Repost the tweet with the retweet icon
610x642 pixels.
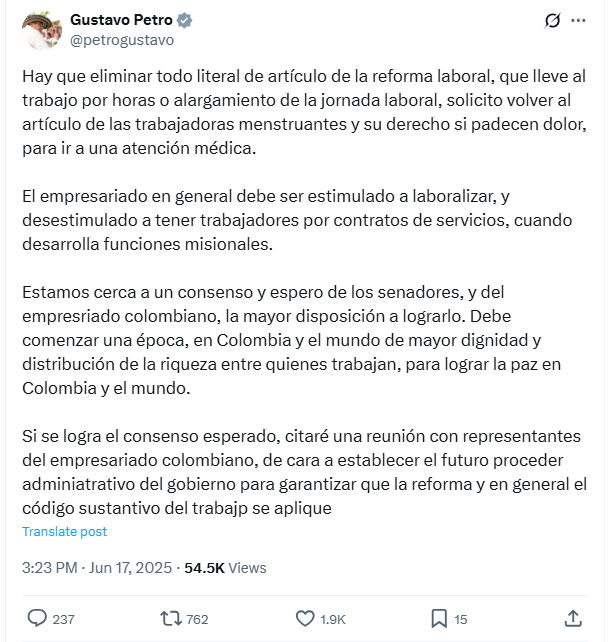171,619
